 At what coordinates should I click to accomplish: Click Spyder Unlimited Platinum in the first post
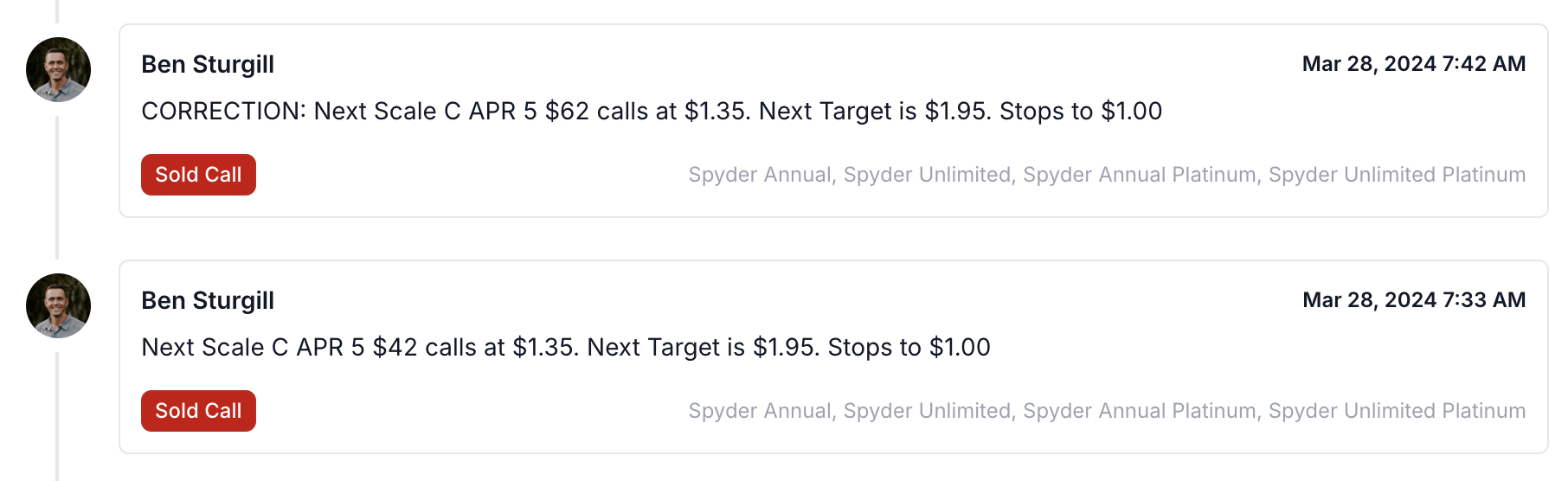point(1397,175)
